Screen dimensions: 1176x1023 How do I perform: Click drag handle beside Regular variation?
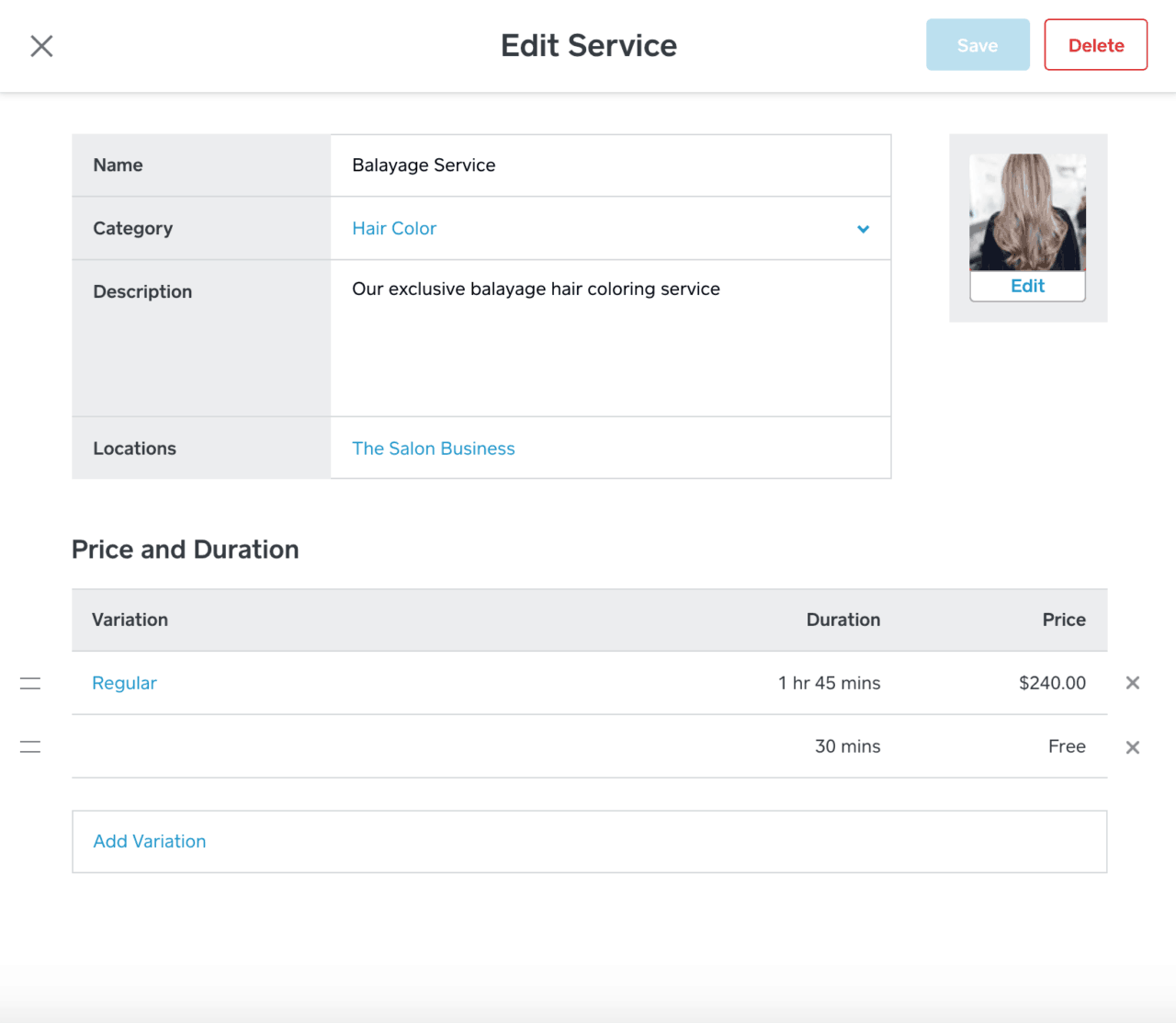(x=30, y=683)
